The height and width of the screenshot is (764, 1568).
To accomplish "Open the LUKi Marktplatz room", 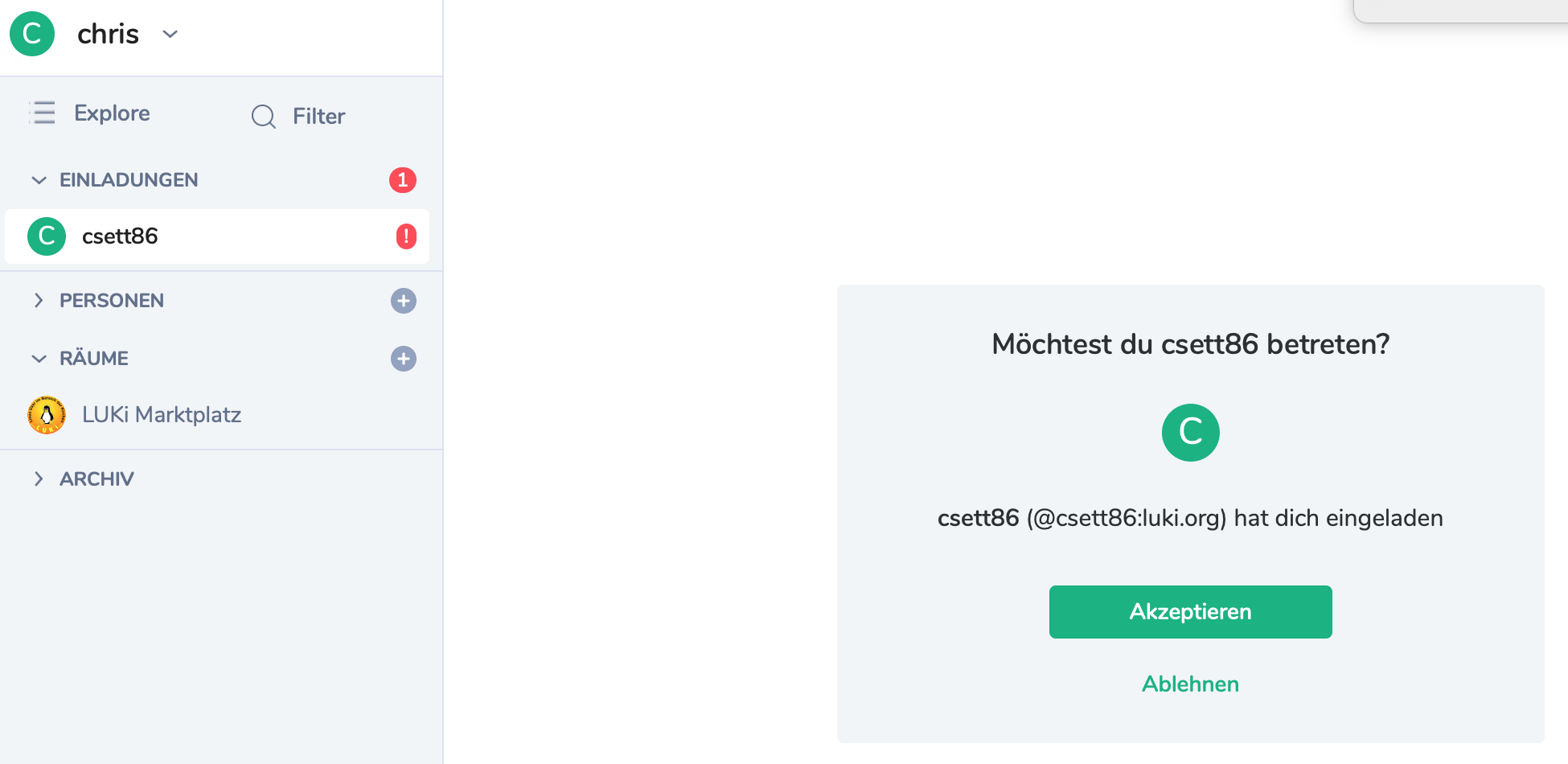I will (x=162, y=415).
